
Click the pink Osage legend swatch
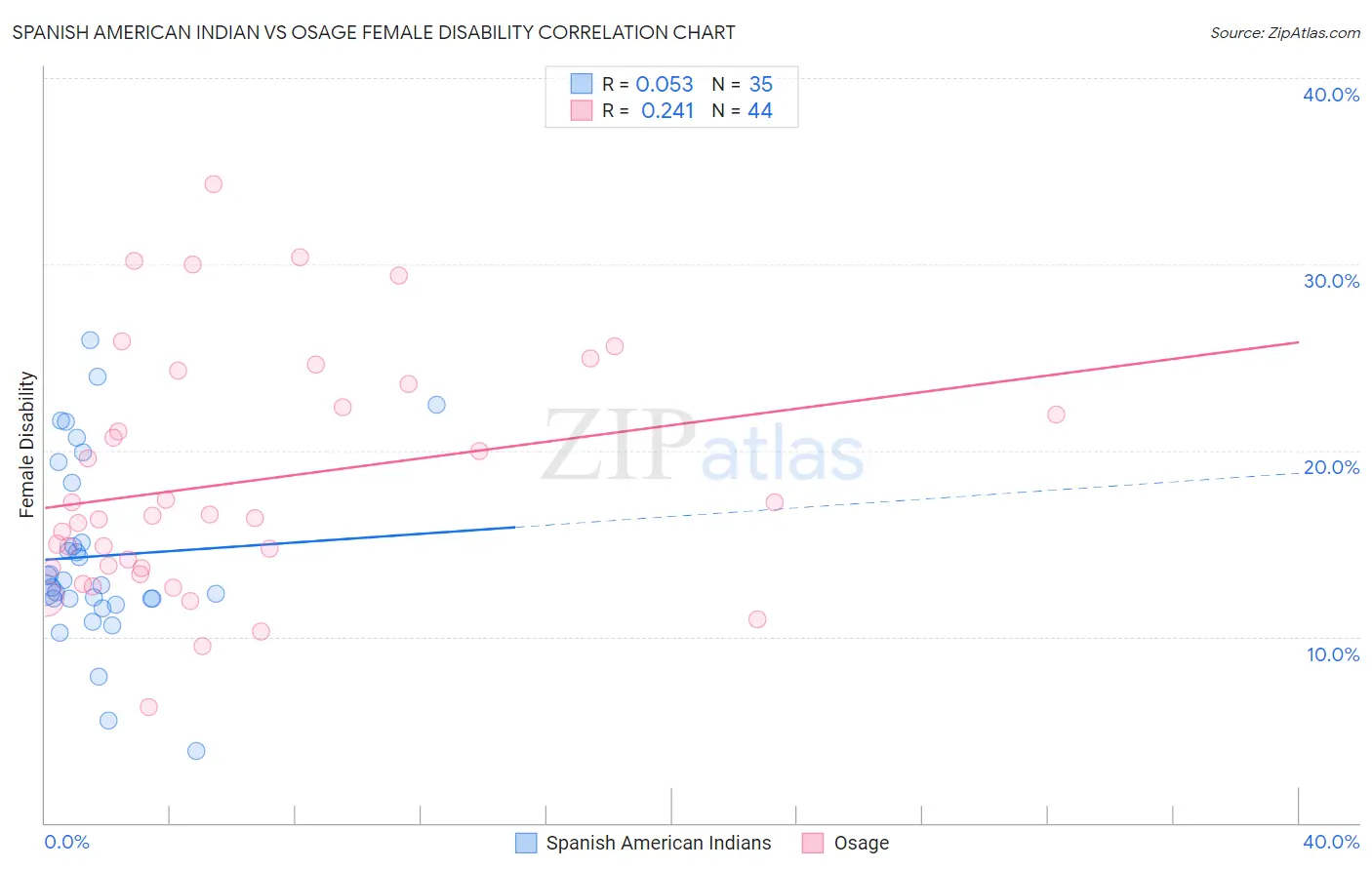(x=813, y=843)
